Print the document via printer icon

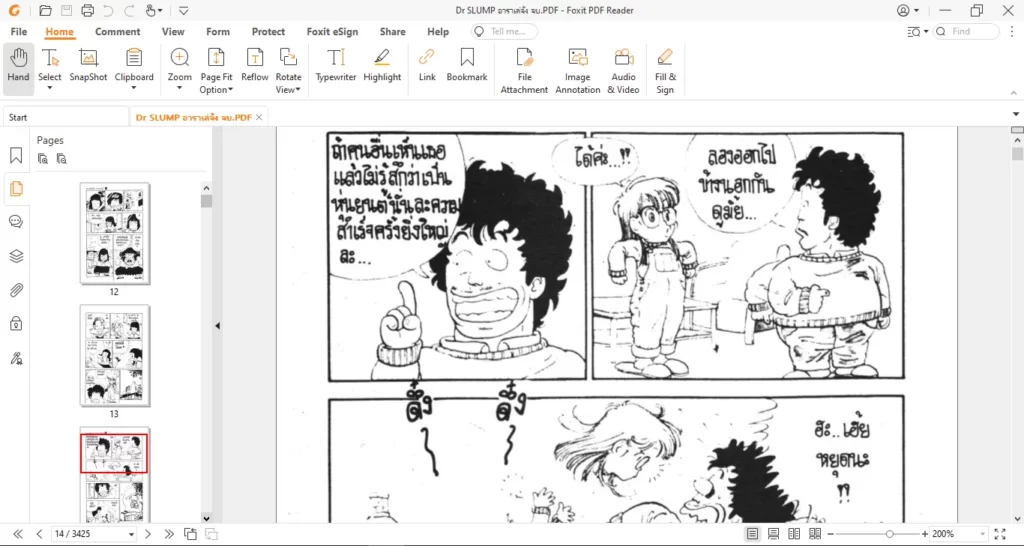pos(87,10)
